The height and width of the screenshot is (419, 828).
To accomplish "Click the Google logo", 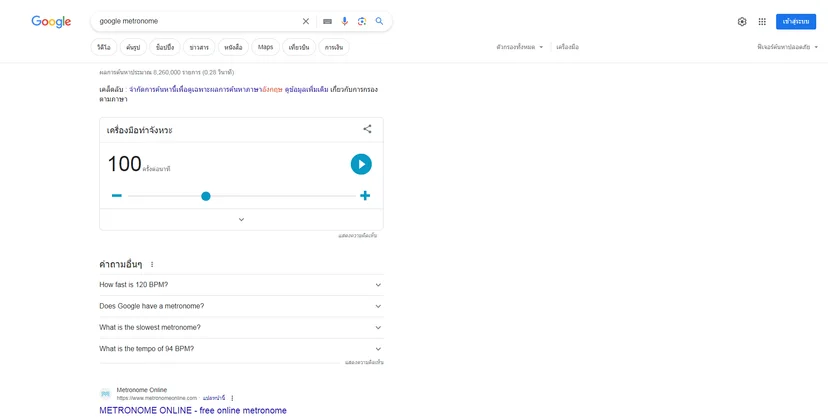I will pos(51,22).
